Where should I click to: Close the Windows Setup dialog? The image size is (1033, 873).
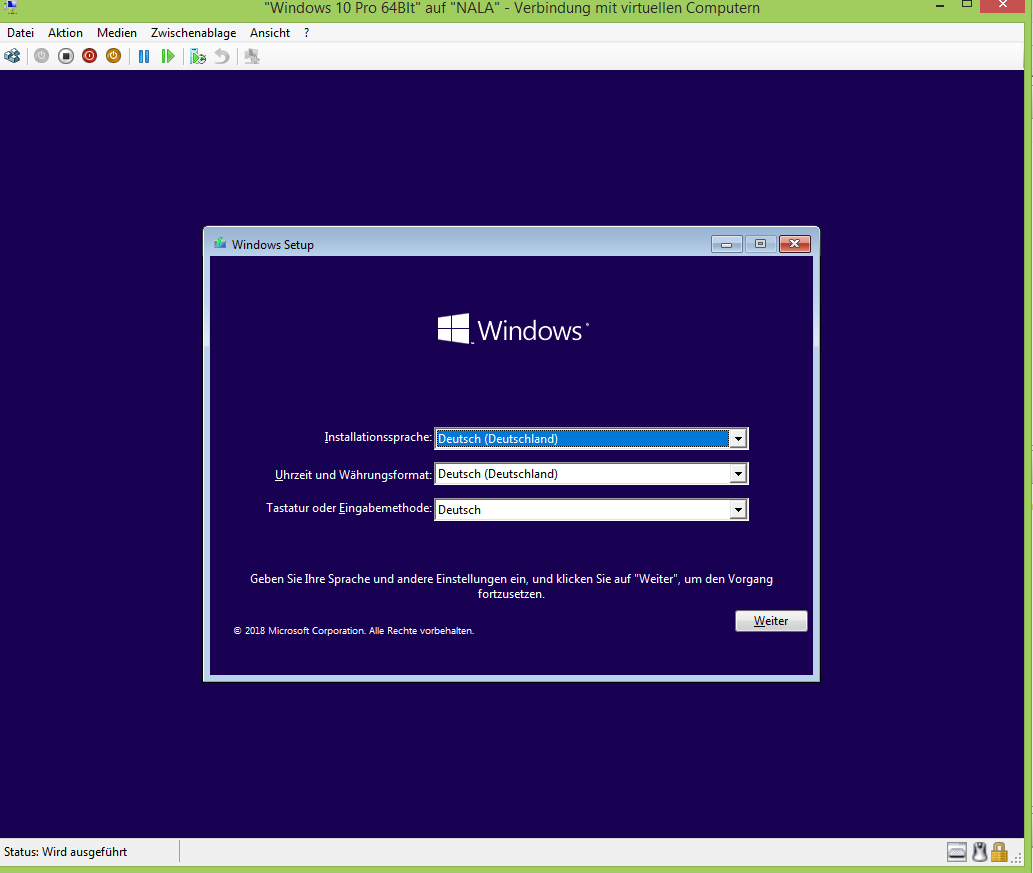pos(795,244)
